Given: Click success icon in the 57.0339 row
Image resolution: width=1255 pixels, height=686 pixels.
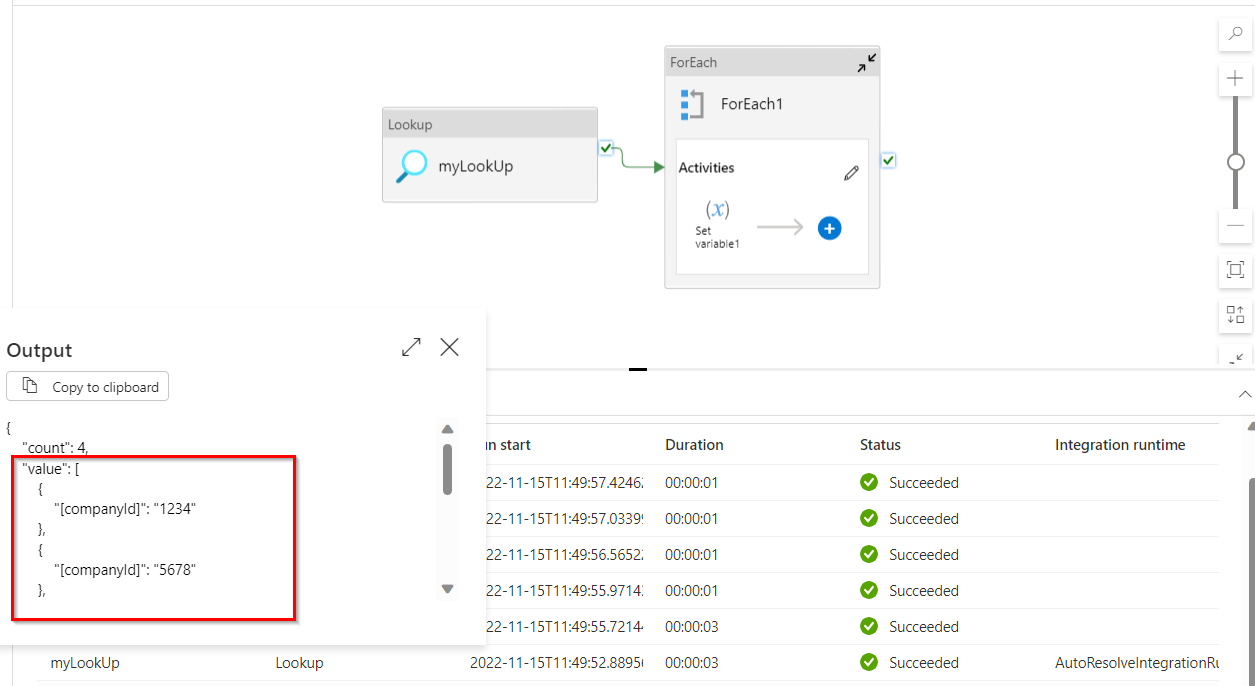Looking at the screenshot, I should 869,518.
